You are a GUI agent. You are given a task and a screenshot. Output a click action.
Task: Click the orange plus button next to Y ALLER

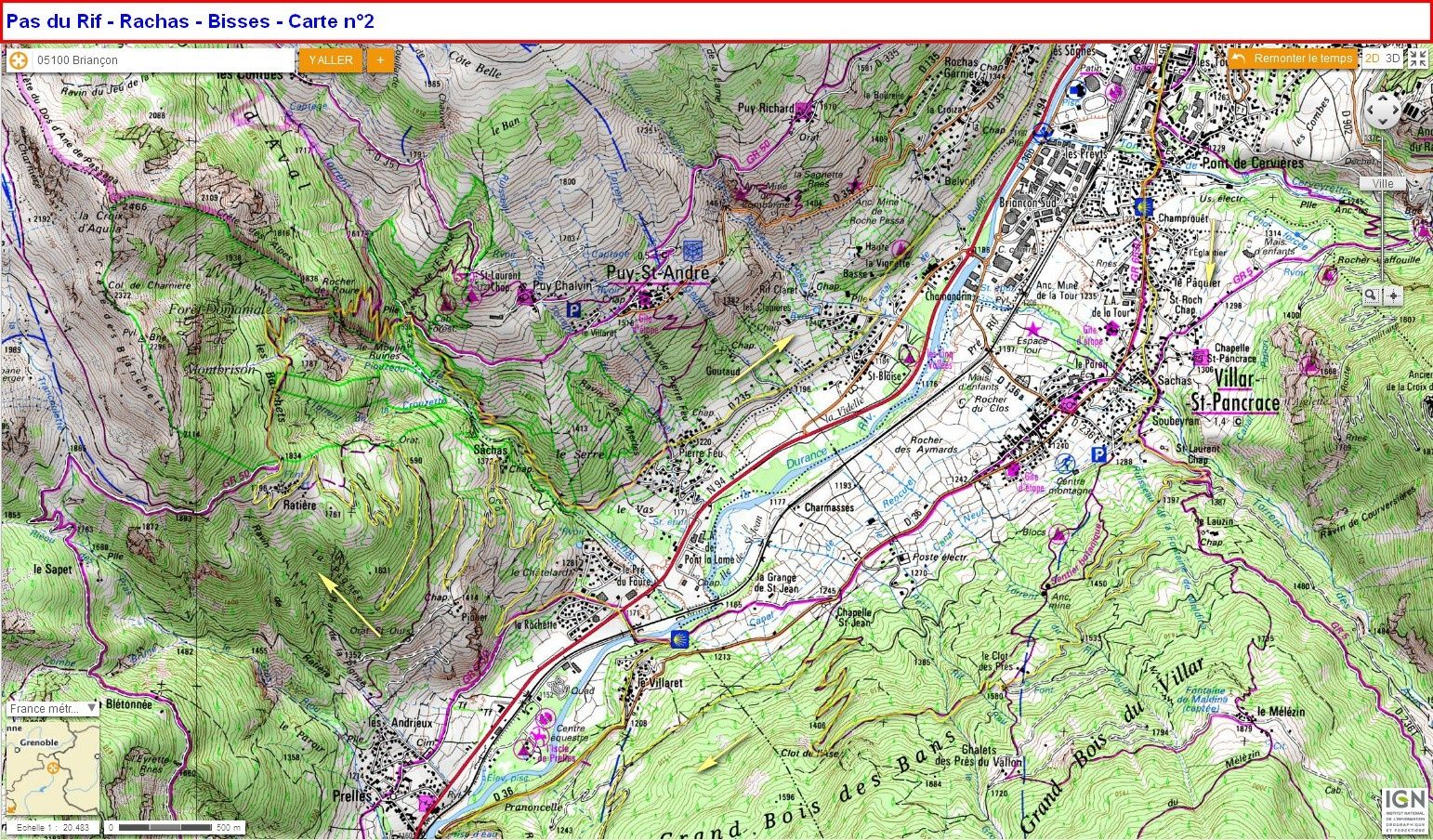point(379,60)
